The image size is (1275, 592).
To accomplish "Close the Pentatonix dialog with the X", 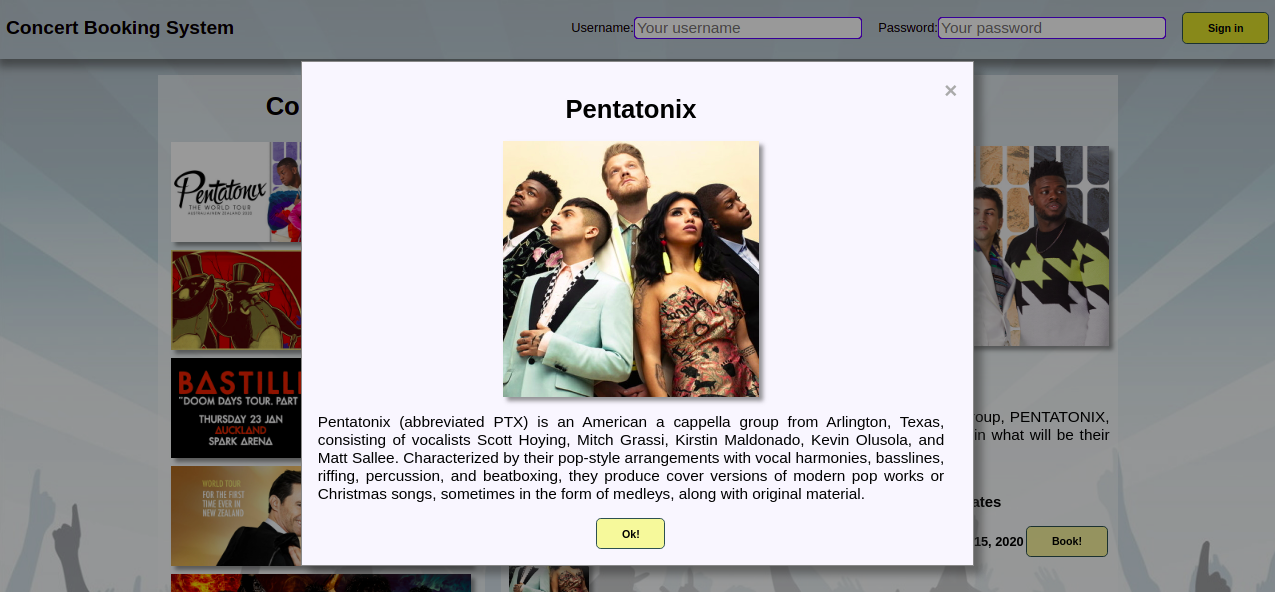I will tap(950, 91).
